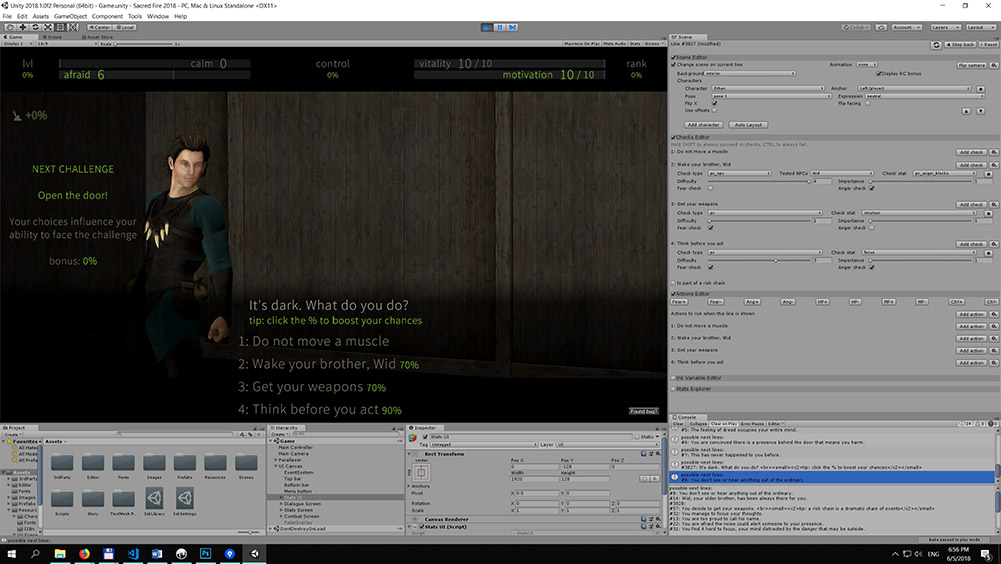Click the anchor preset icon in Rect Transform
Screen dimensions: 1001x564
click(421, 473)
